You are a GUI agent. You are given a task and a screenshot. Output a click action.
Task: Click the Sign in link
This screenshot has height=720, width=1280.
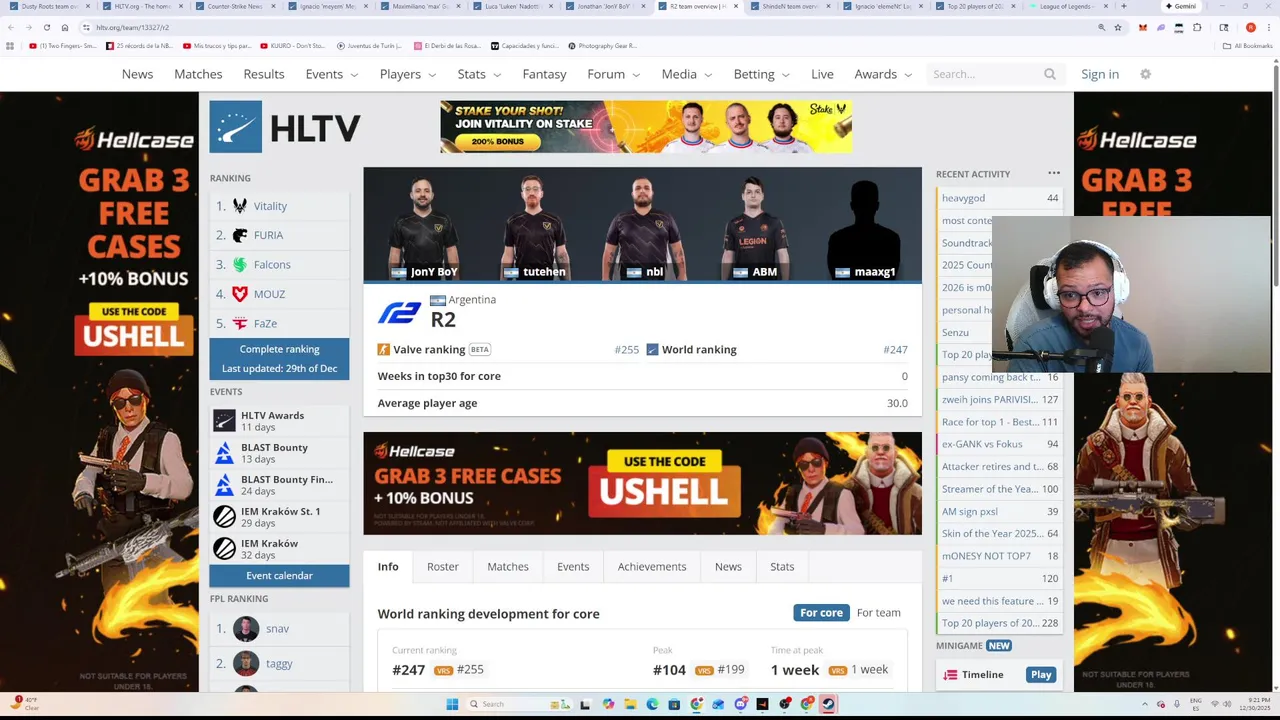point(1100,74)
